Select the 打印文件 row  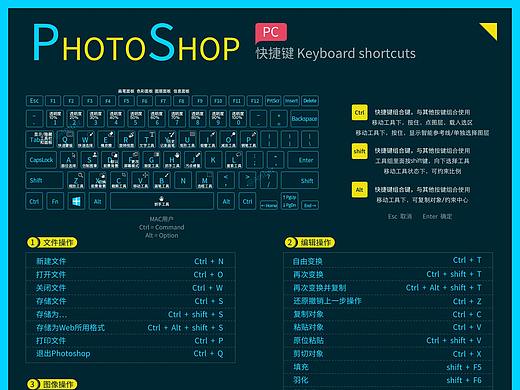(130, 341)
